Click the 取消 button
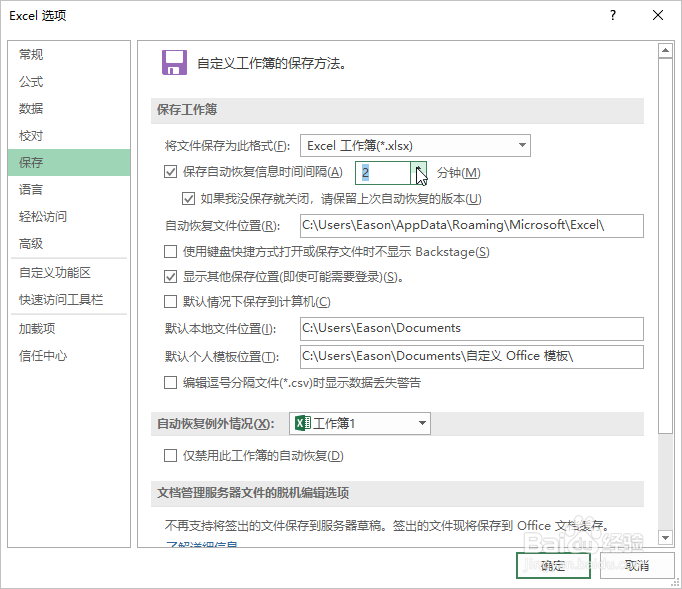 637,566
